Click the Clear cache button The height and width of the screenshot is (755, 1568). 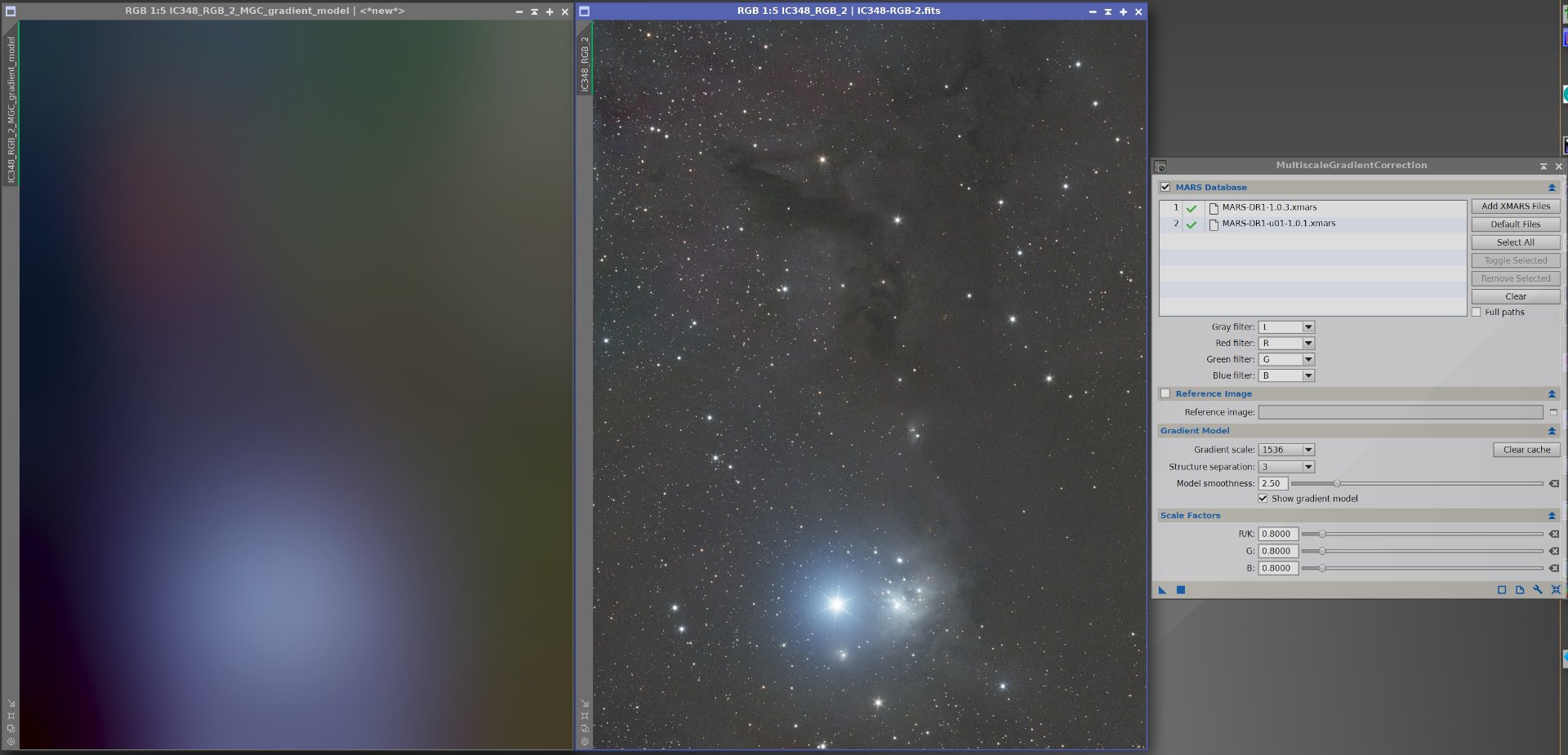point(1527,450)
